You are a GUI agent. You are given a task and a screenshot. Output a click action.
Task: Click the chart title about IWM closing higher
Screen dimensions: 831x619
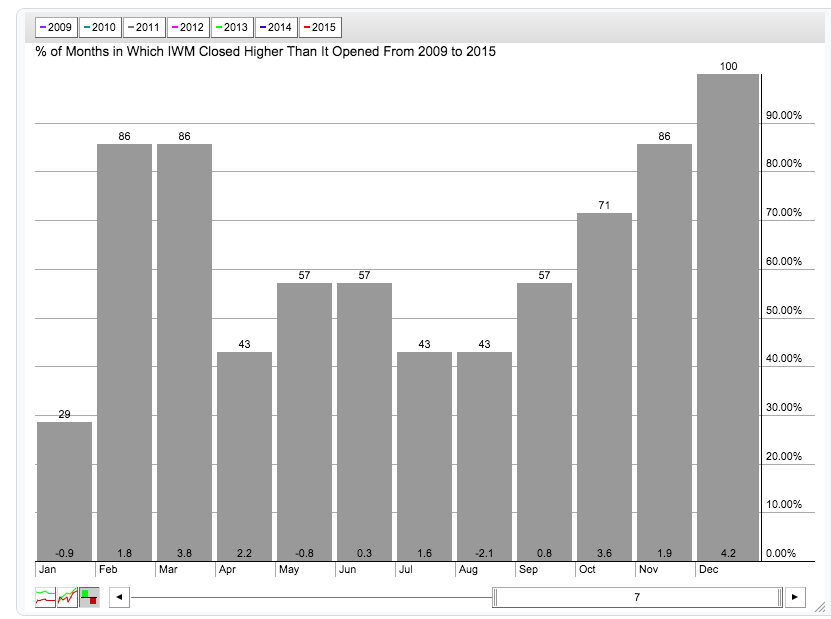coord(266,51)
